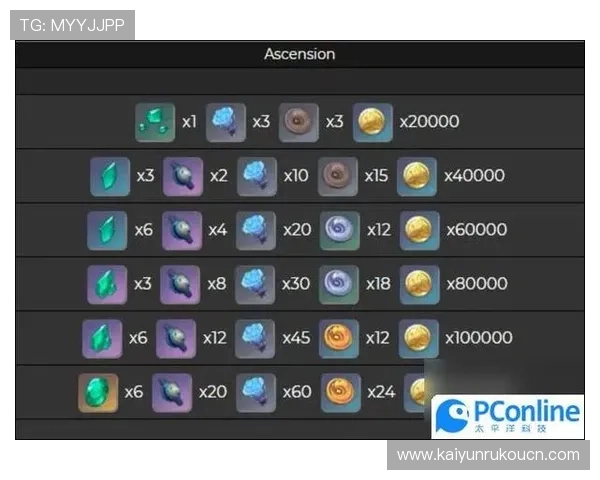Click the green gem sliver icon x1

[155, 122]
